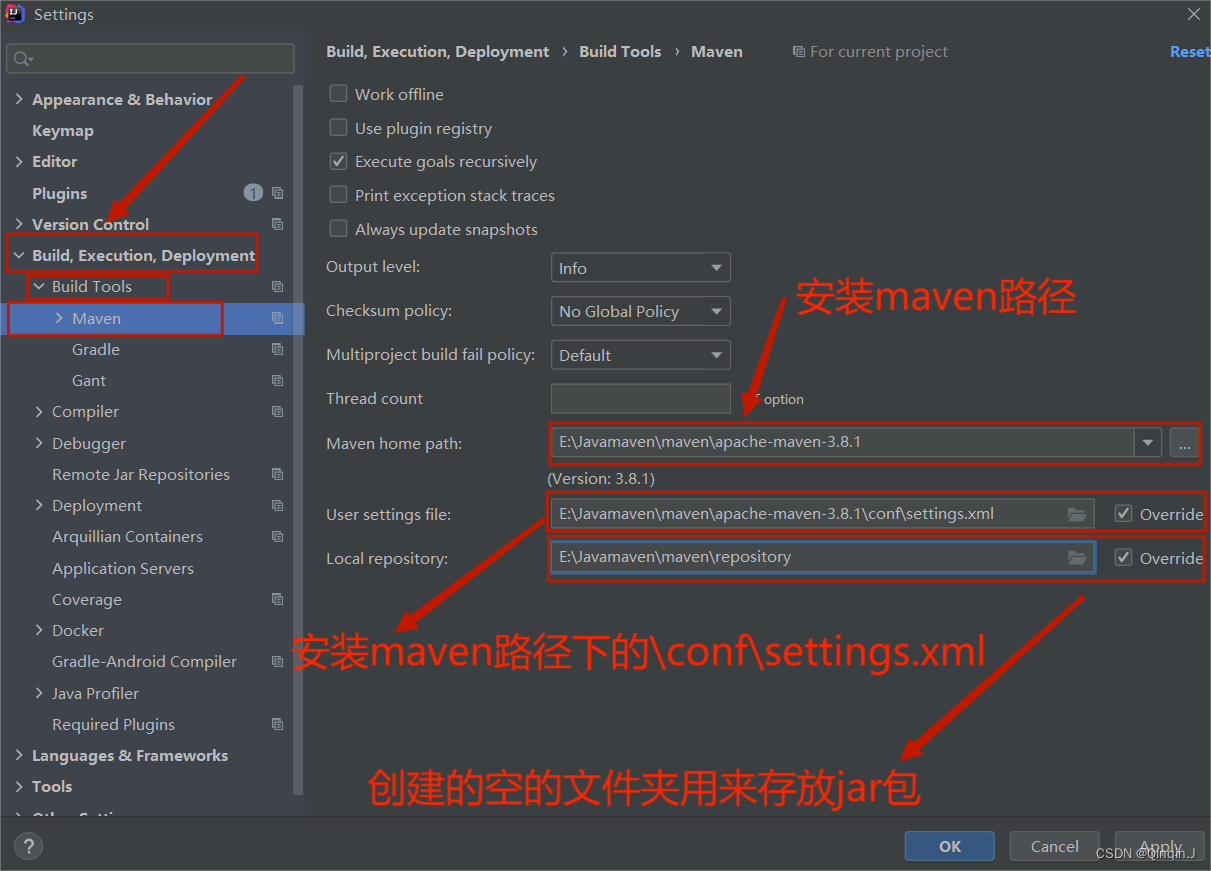
Task: Select Gant under Build Tools
Action: (89, 380)
